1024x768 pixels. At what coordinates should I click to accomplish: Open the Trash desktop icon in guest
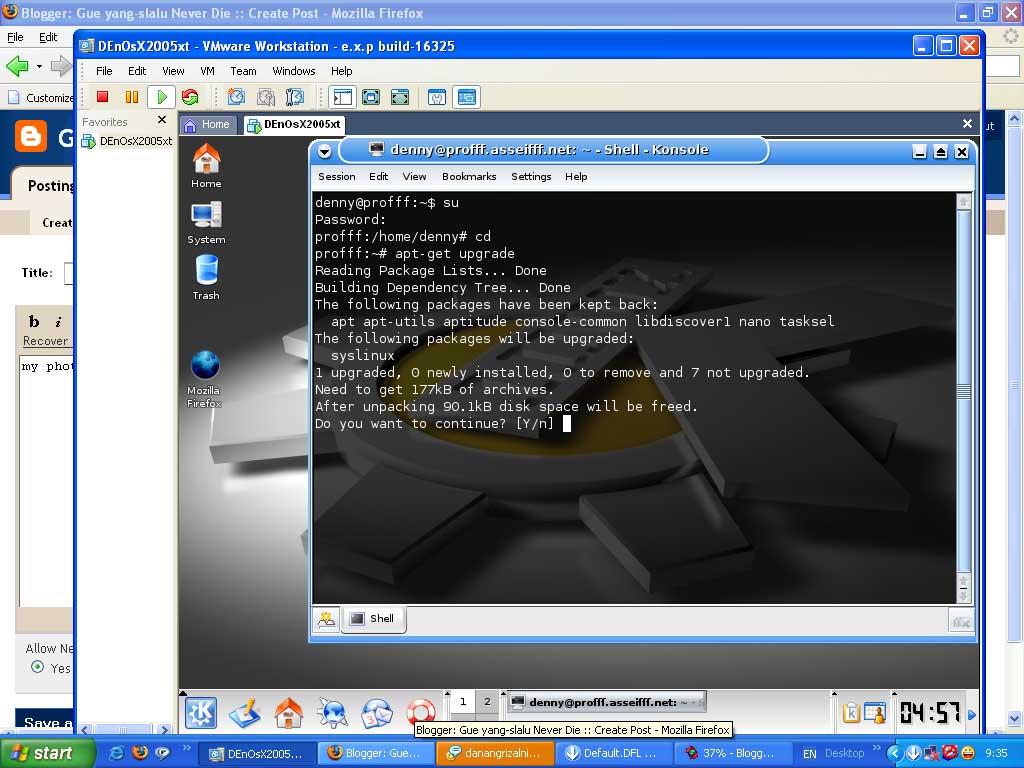pos(206,278)
